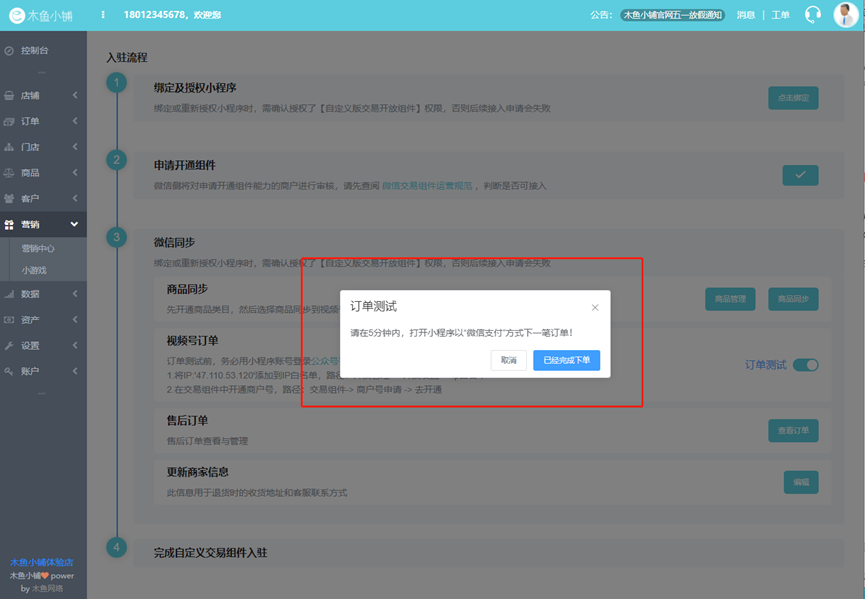
Task: Expand the 商品 menu chevron
Action: pos(74,173)
